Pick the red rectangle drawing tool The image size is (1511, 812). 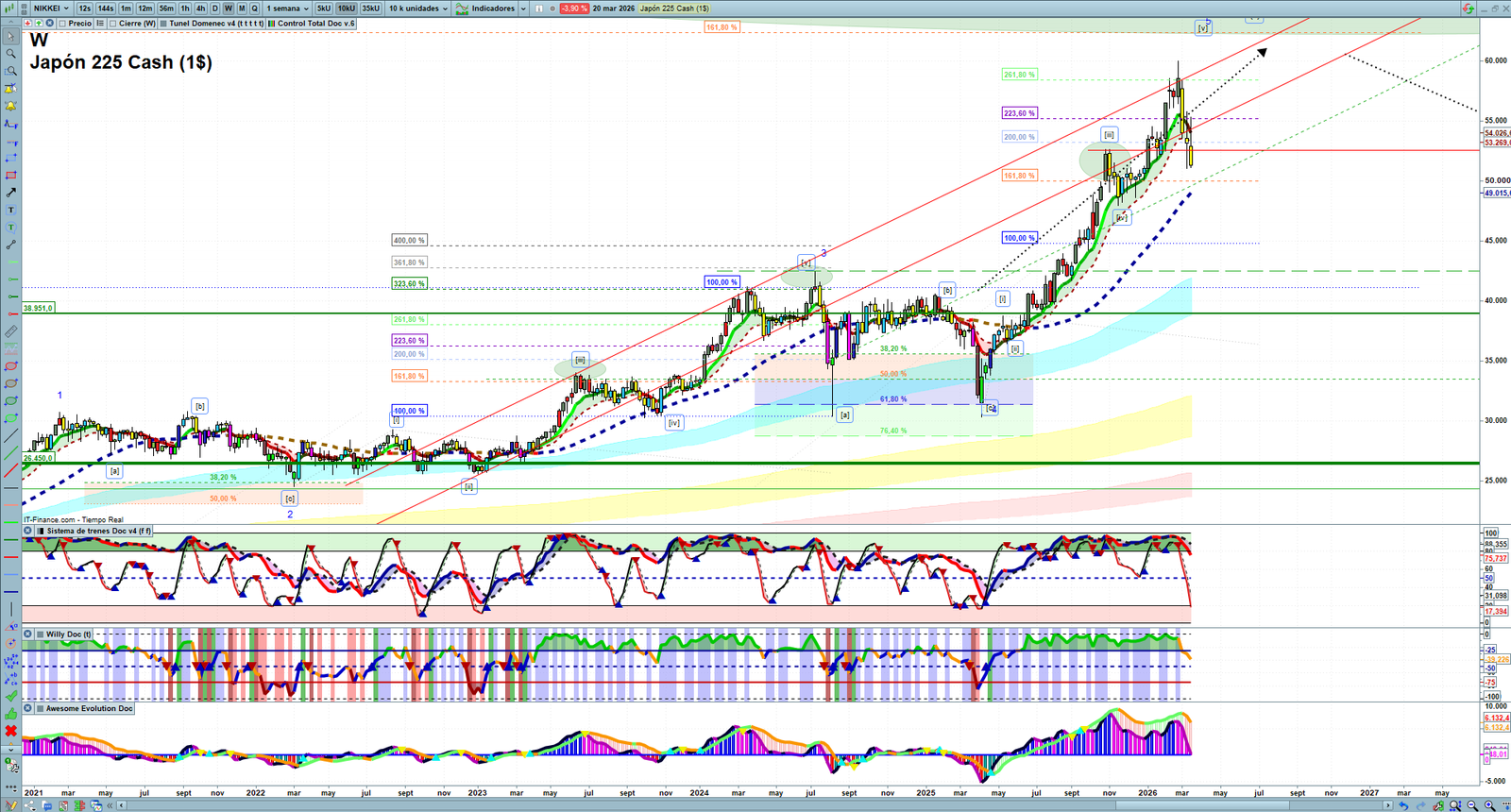[x=10, y=176]
